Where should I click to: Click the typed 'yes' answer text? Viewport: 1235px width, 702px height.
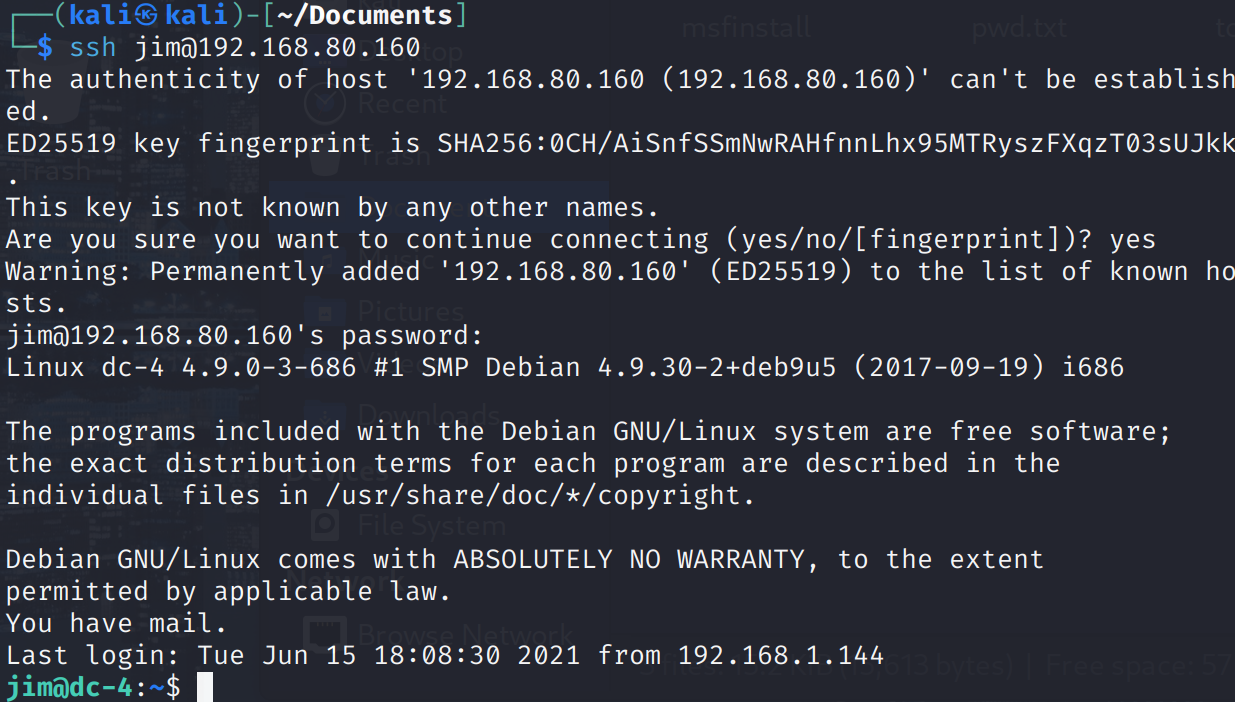(1132, 240)
